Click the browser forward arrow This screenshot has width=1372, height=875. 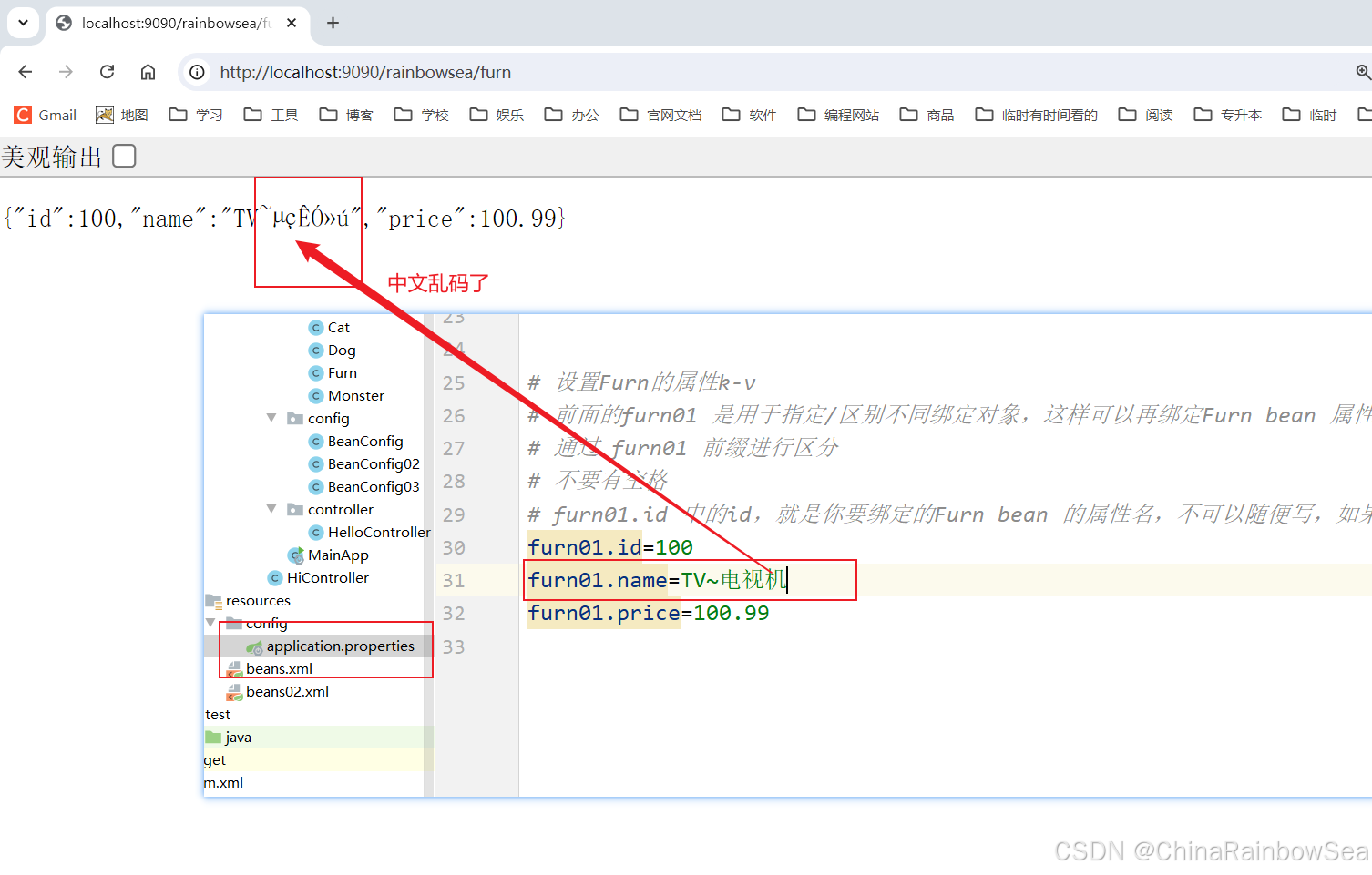[x=66, y=72]
